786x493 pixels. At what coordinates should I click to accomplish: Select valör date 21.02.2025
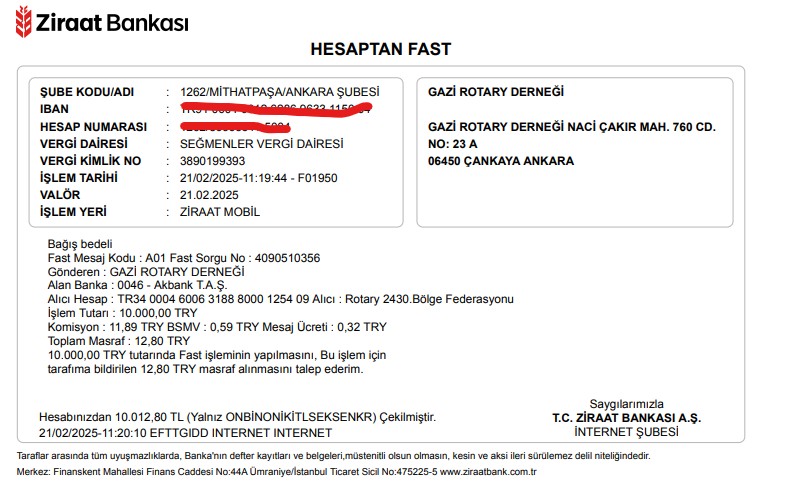(x=209, y=195)
